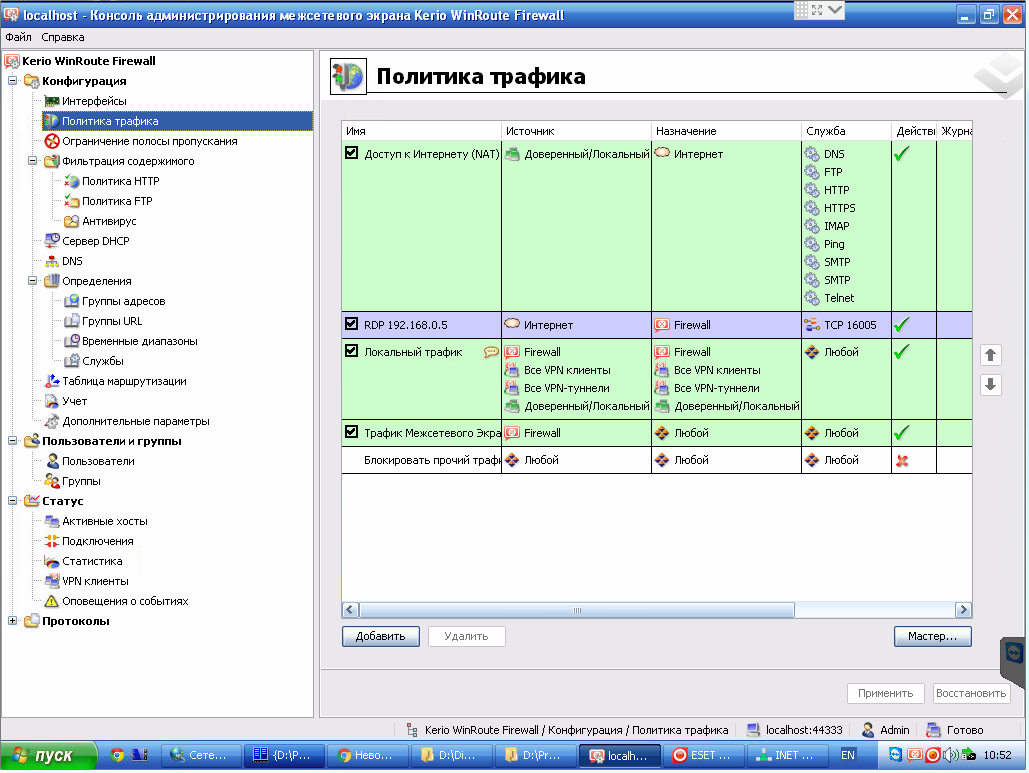This screenshot has height=773, width=1029.
Task: Move selected rule up with arrow button
Action: click(x=990, y=356)
